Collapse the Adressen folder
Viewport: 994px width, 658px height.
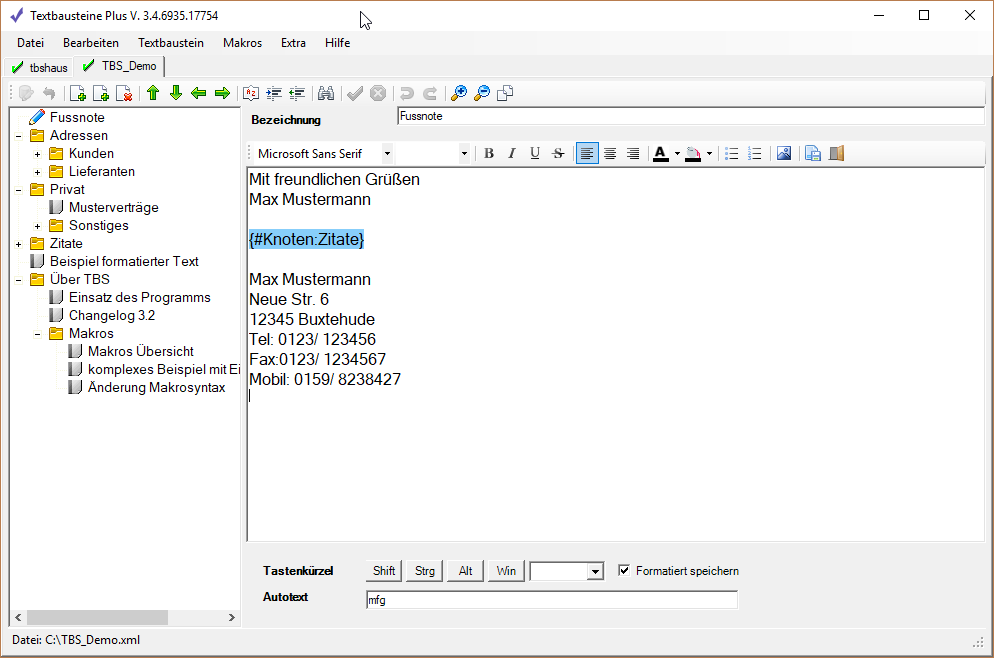point(18,136)
